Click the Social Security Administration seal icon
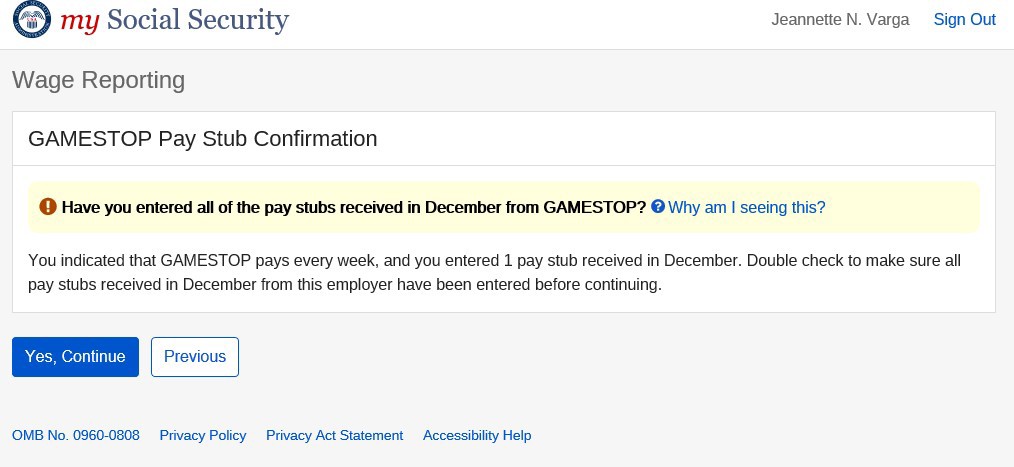This screenshot has width=1014, height=467. (30, 20)
